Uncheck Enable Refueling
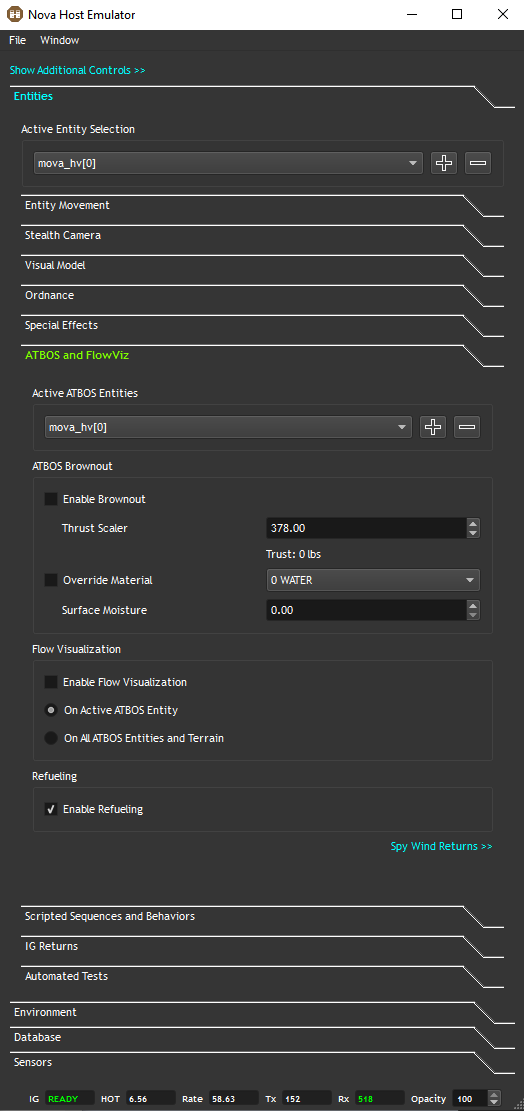 point(51,808)
